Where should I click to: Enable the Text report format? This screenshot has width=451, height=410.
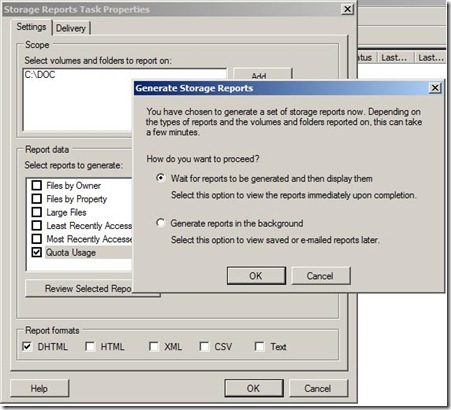(259, 346)
